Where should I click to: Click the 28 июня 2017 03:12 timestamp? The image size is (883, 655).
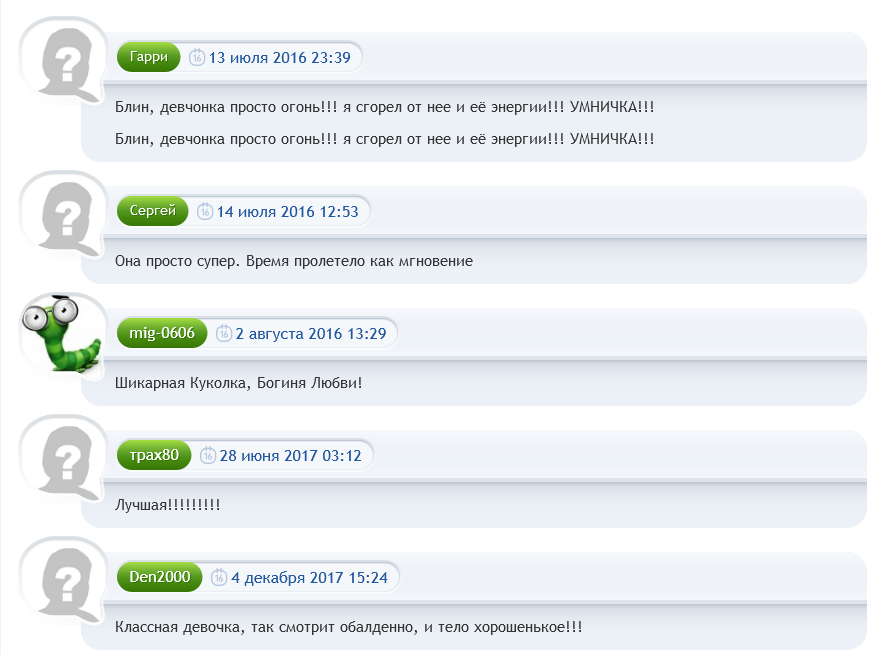[290, 456]
